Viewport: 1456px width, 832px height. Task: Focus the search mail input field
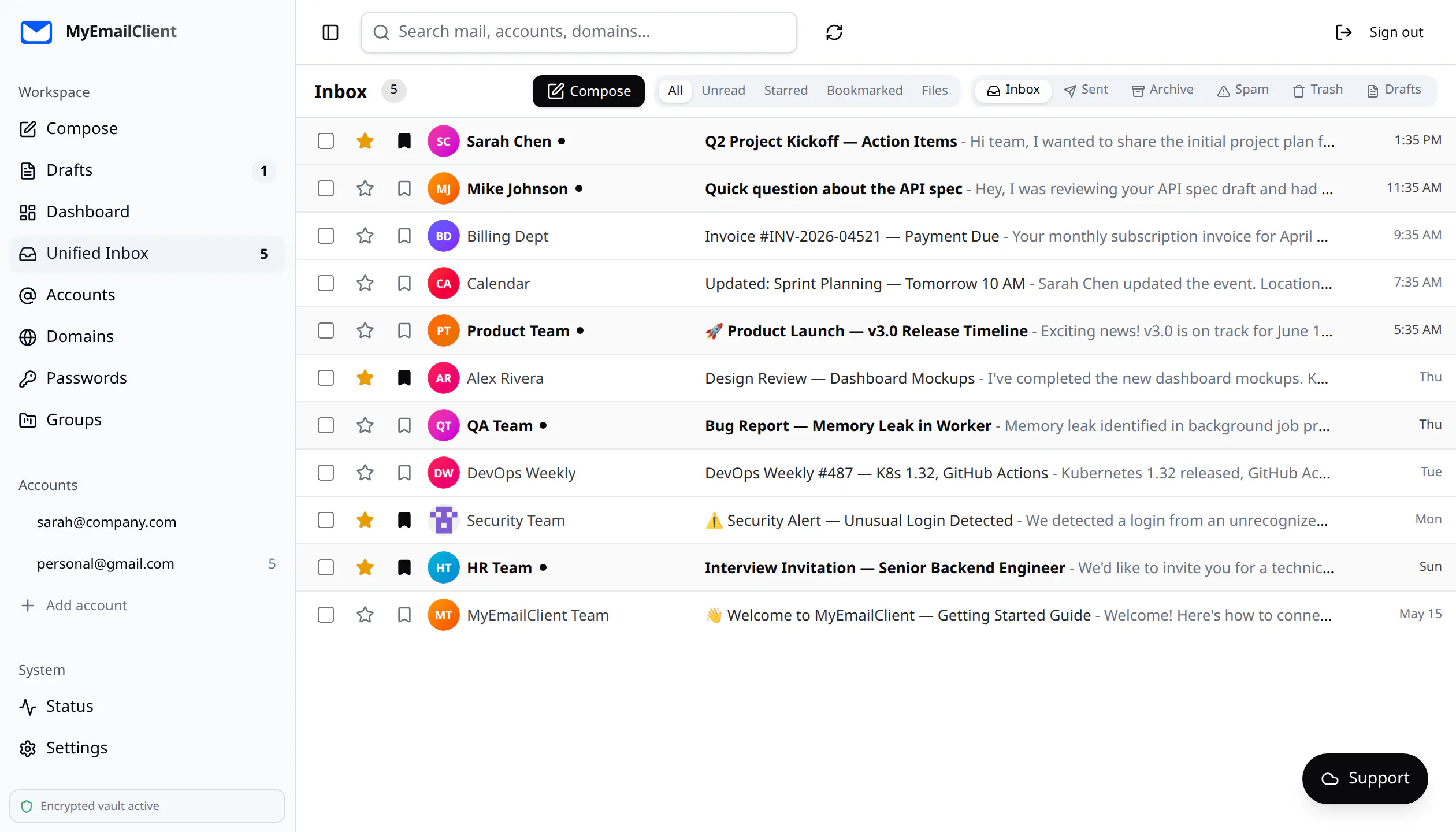click(x=578, y=32)
